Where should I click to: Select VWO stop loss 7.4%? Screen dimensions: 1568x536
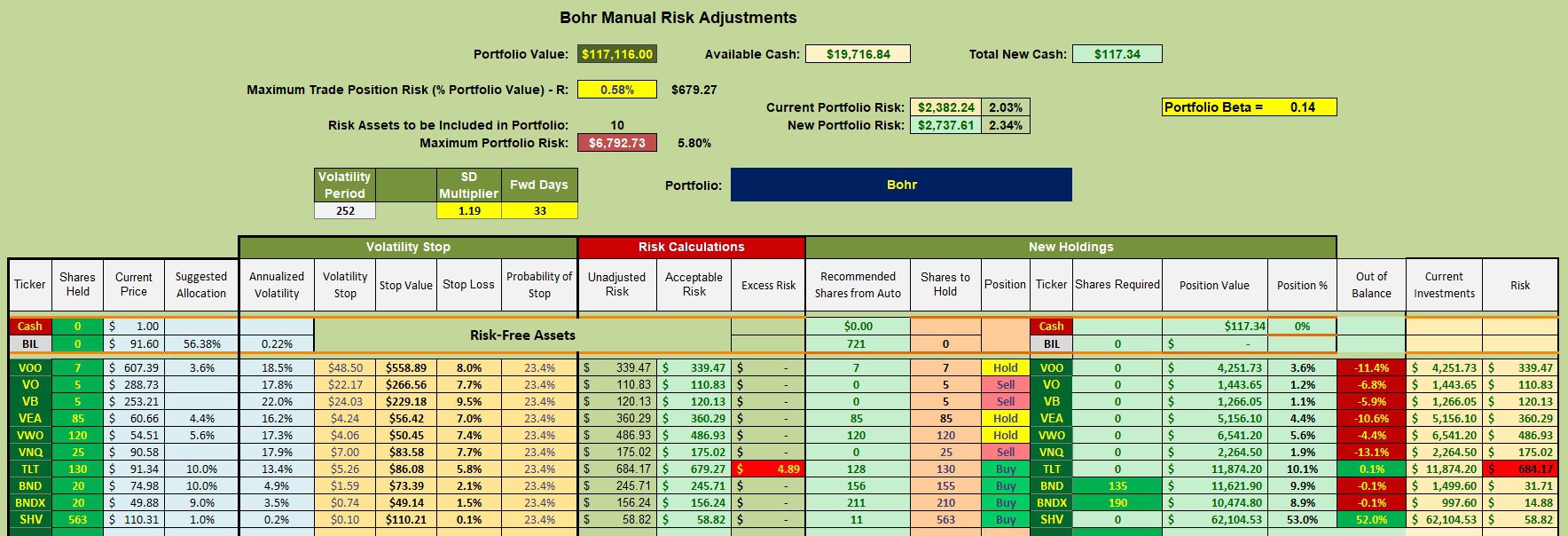pos(469,435)
